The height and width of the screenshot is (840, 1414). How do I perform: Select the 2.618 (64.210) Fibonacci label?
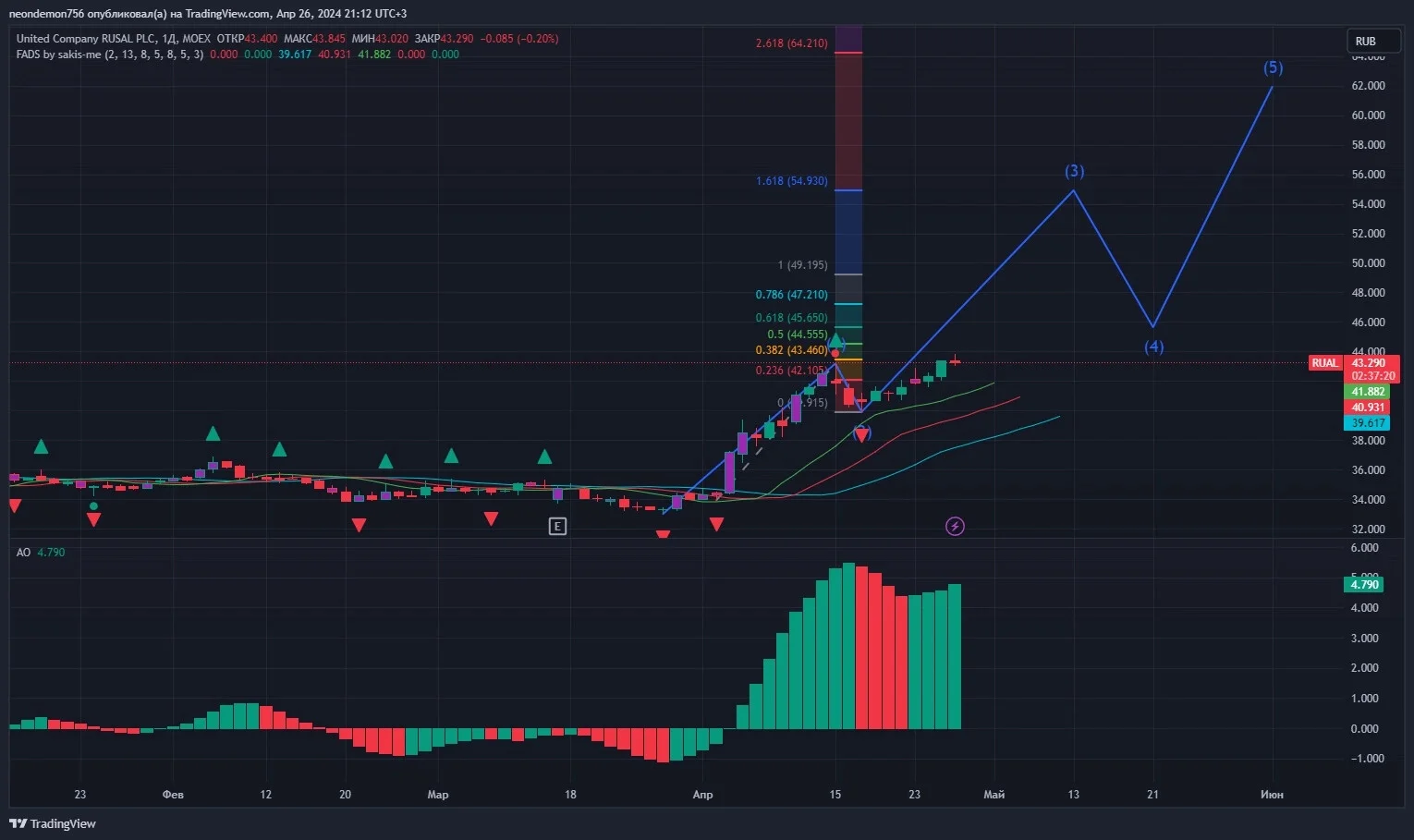click(791, 43)
